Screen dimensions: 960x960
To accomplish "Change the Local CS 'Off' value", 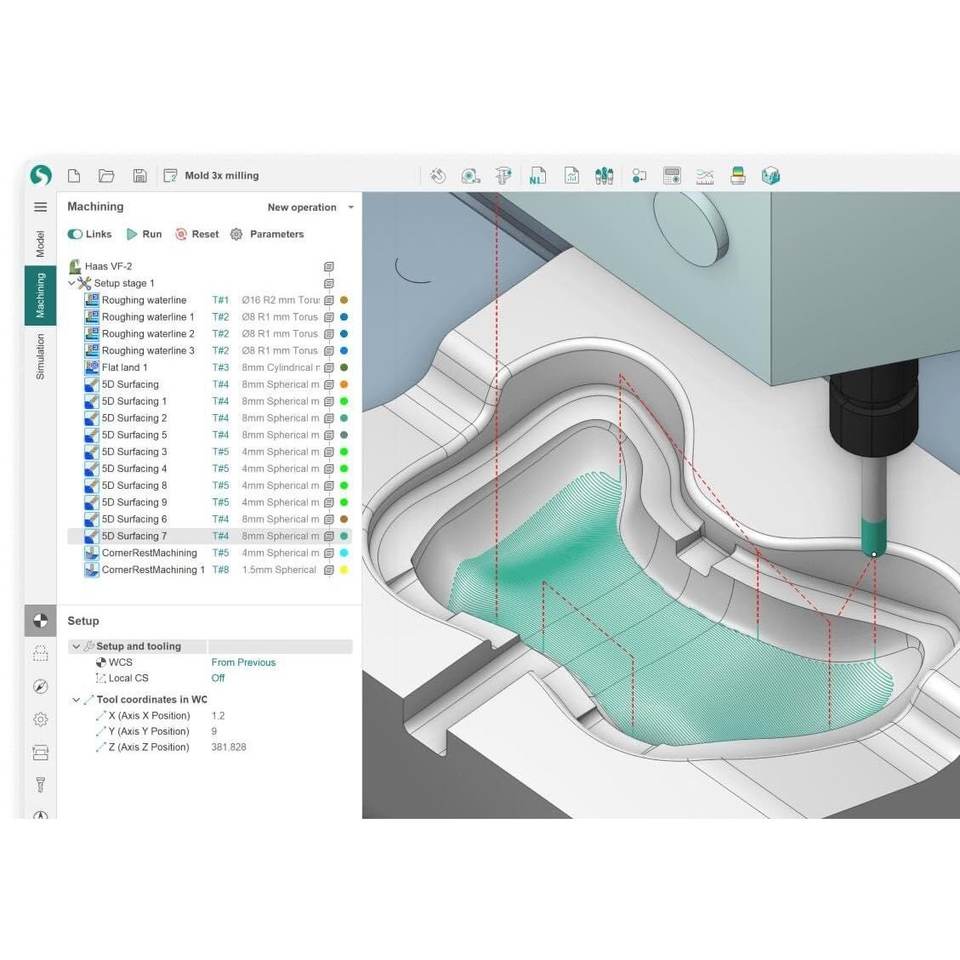I will click(x=218, y=678).
